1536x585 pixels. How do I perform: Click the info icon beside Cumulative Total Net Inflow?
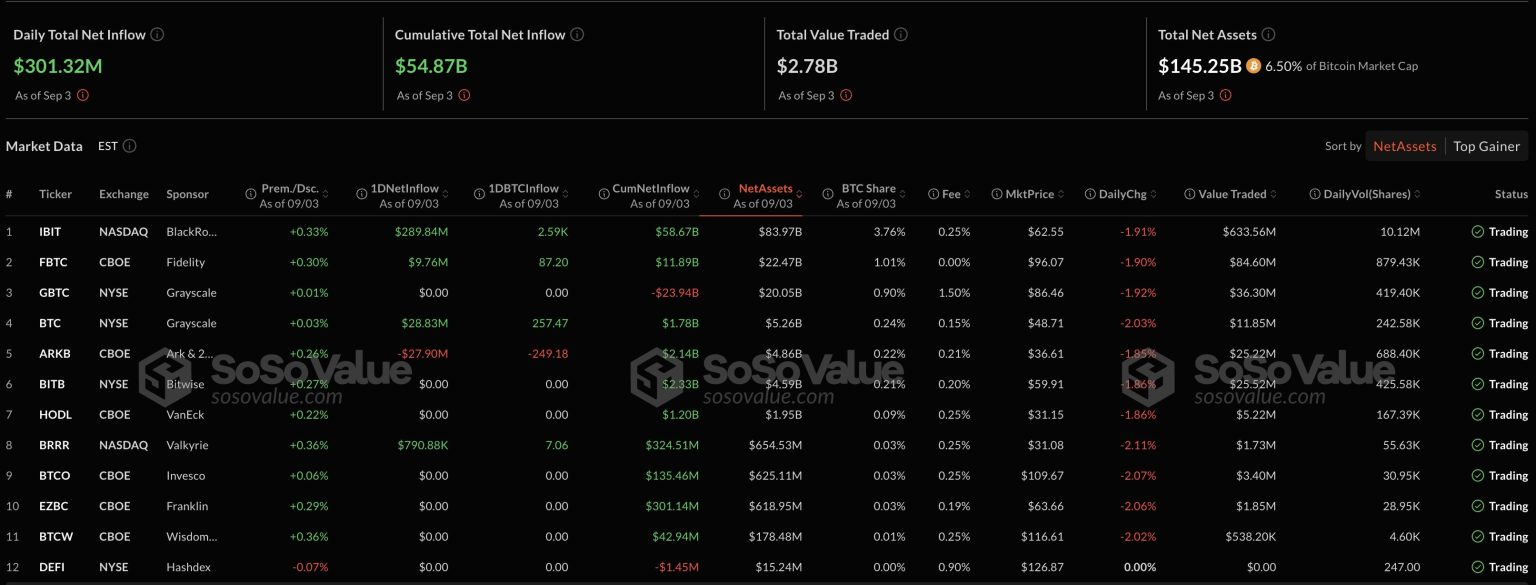pos(576,34)
